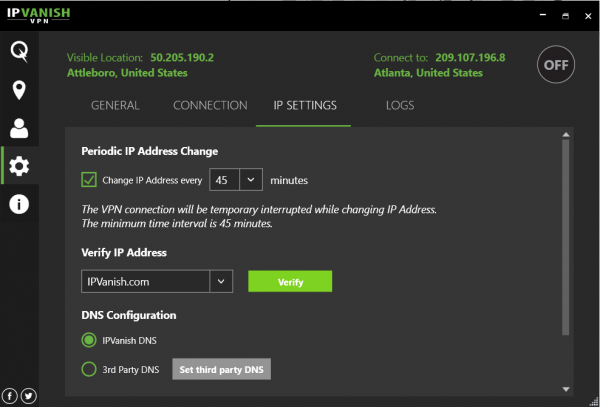Open the account profile sidebar icon

pos(19,128)
